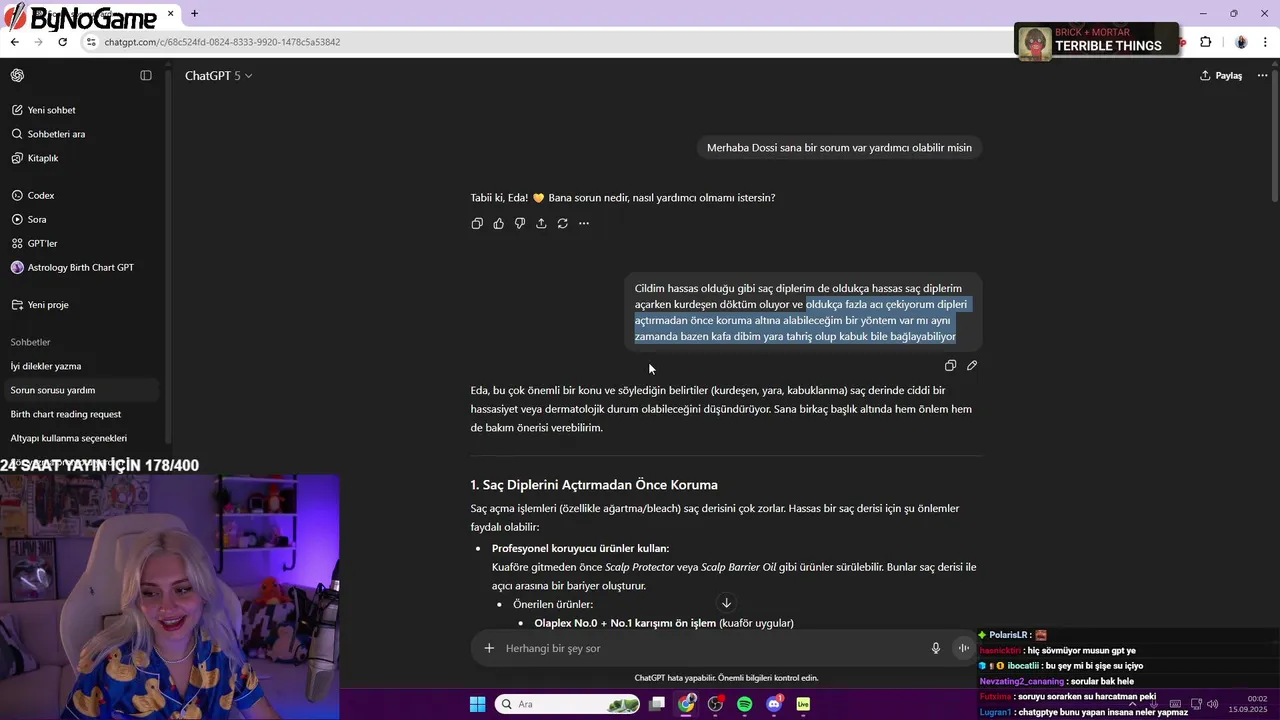Start dictation with the microphone icon

pos(936,648)
